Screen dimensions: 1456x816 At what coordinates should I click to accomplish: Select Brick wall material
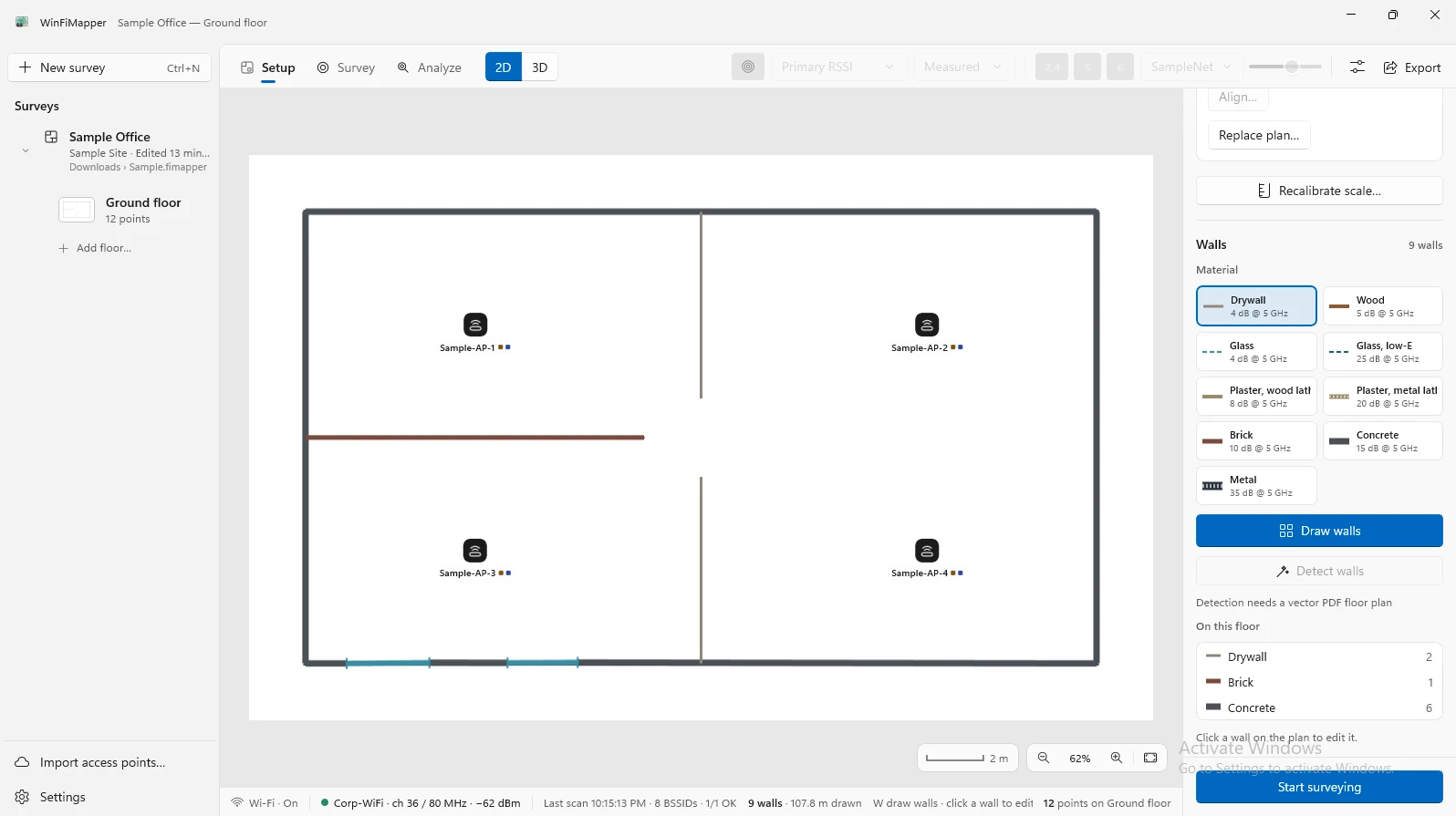1256,440
